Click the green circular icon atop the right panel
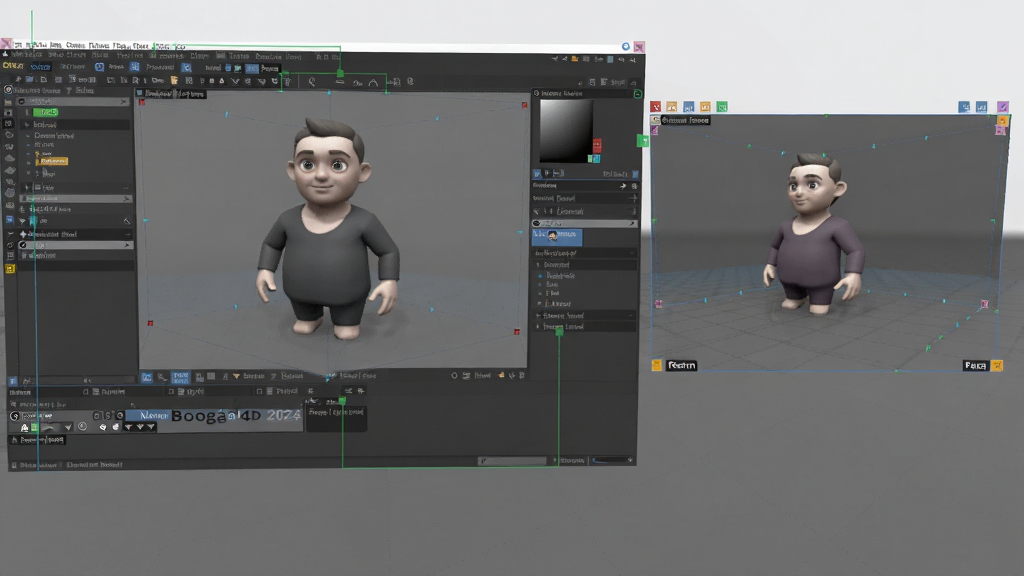The image size is (1024, 576). [x=637, y=94]
